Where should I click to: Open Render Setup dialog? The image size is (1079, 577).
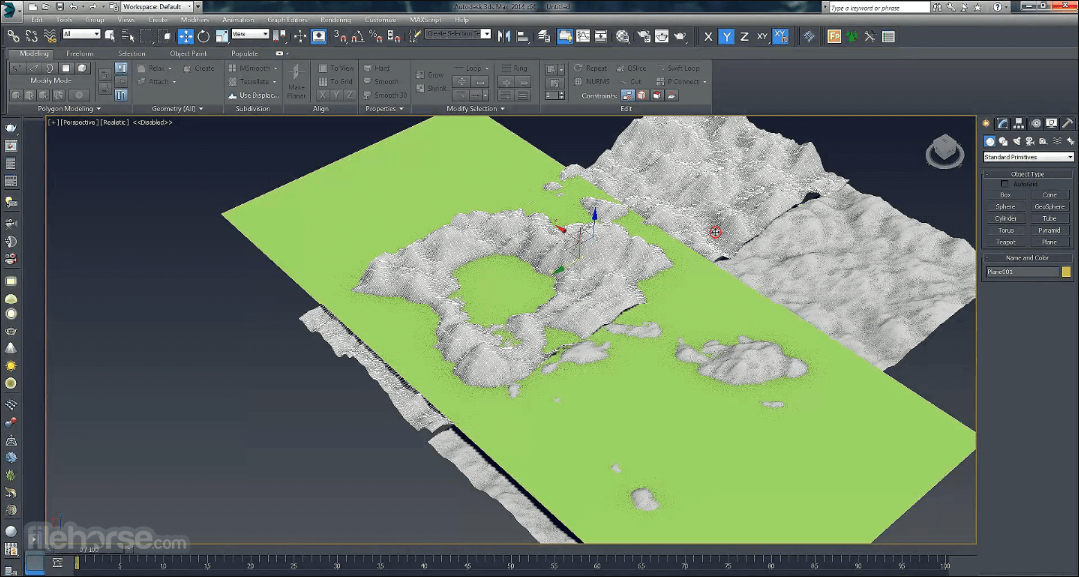[644, 36]
